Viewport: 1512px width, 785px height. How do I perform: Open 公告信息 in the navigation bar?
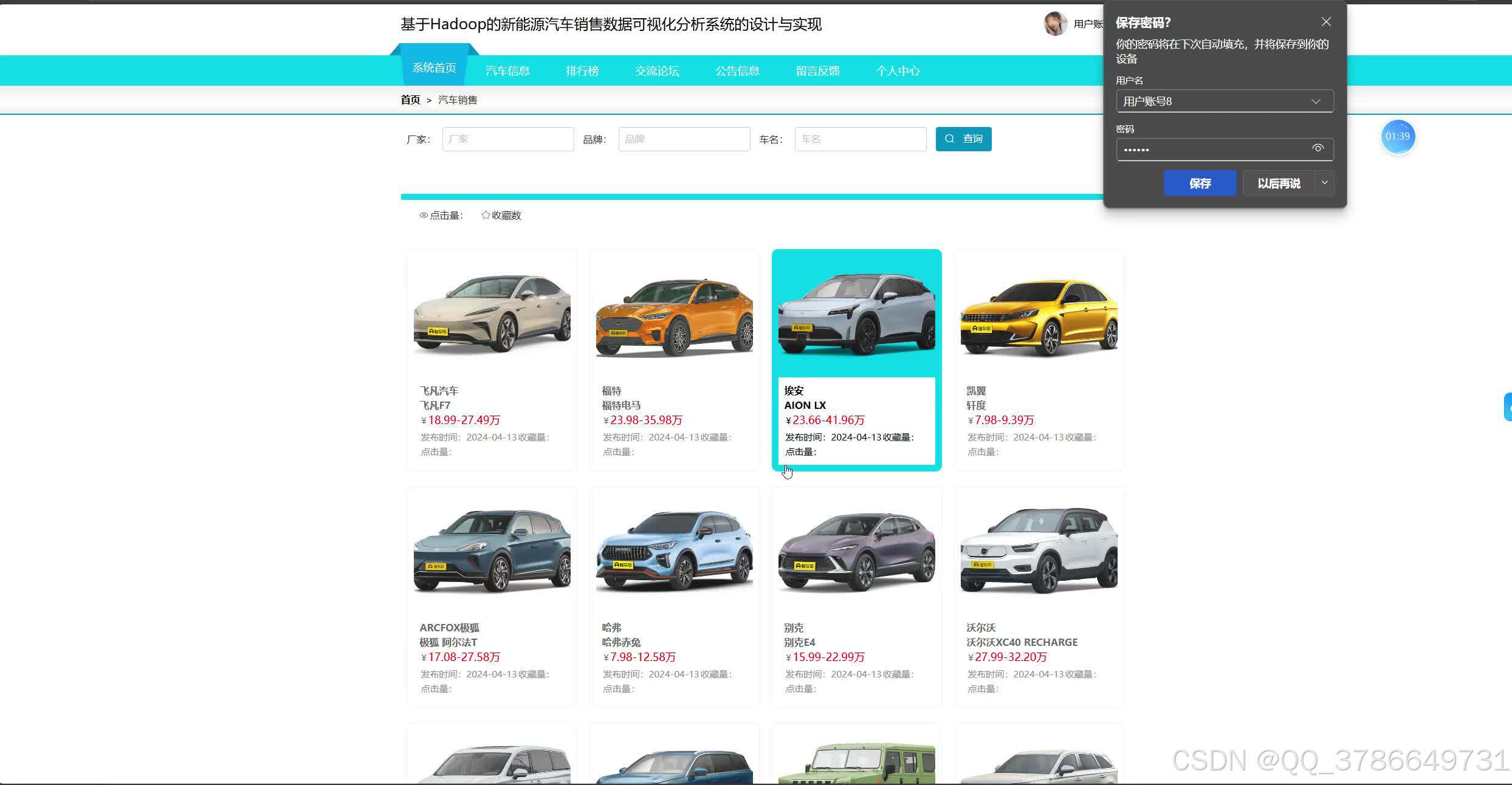point(737,70)
